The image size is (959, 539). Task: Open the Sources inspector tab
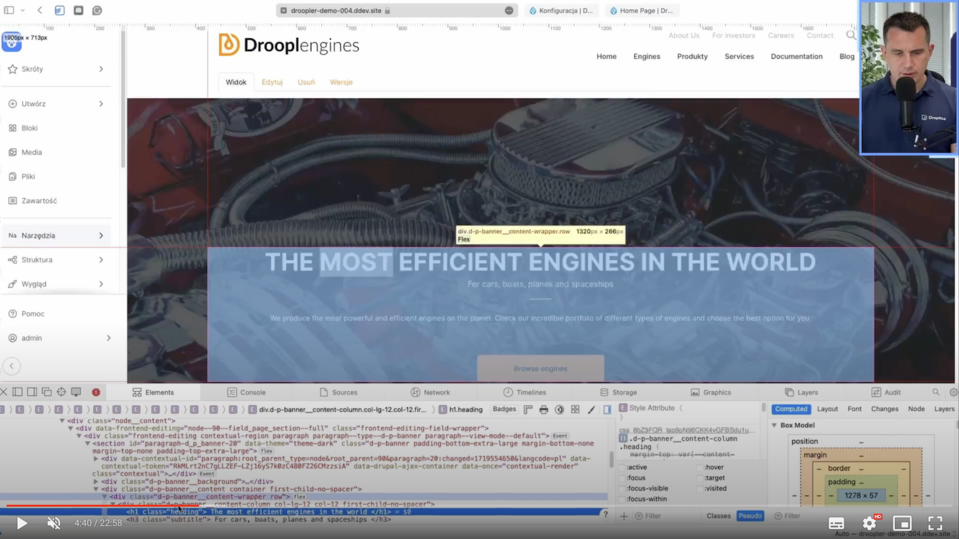coord(338,392)
